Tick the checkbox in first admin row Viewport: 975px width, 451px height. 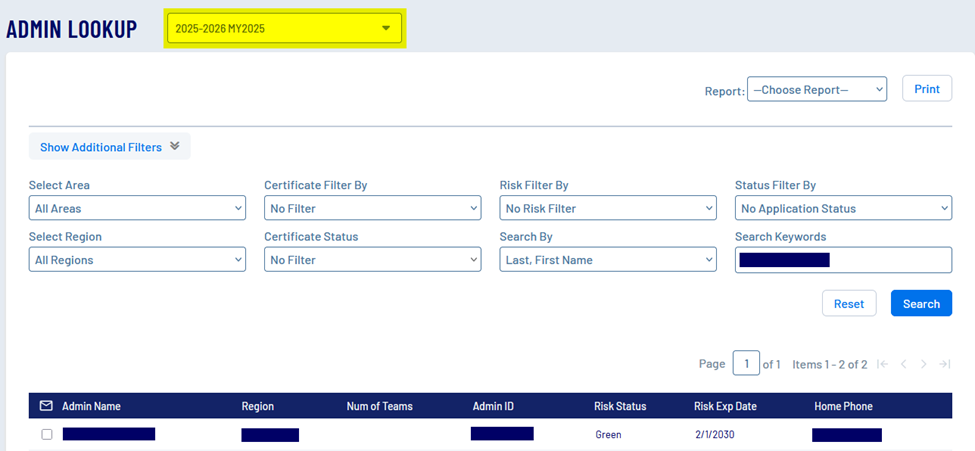tap(47, 435)
